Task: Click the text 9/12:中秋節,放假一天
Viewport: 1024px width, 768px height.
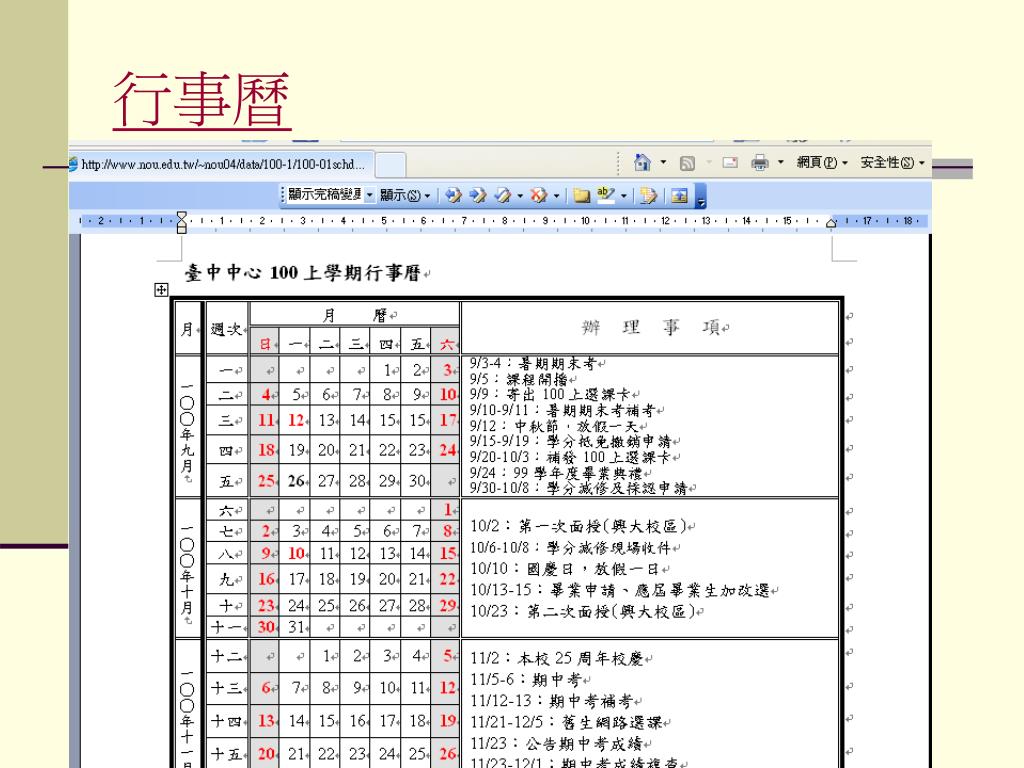Action: (554, 426)
